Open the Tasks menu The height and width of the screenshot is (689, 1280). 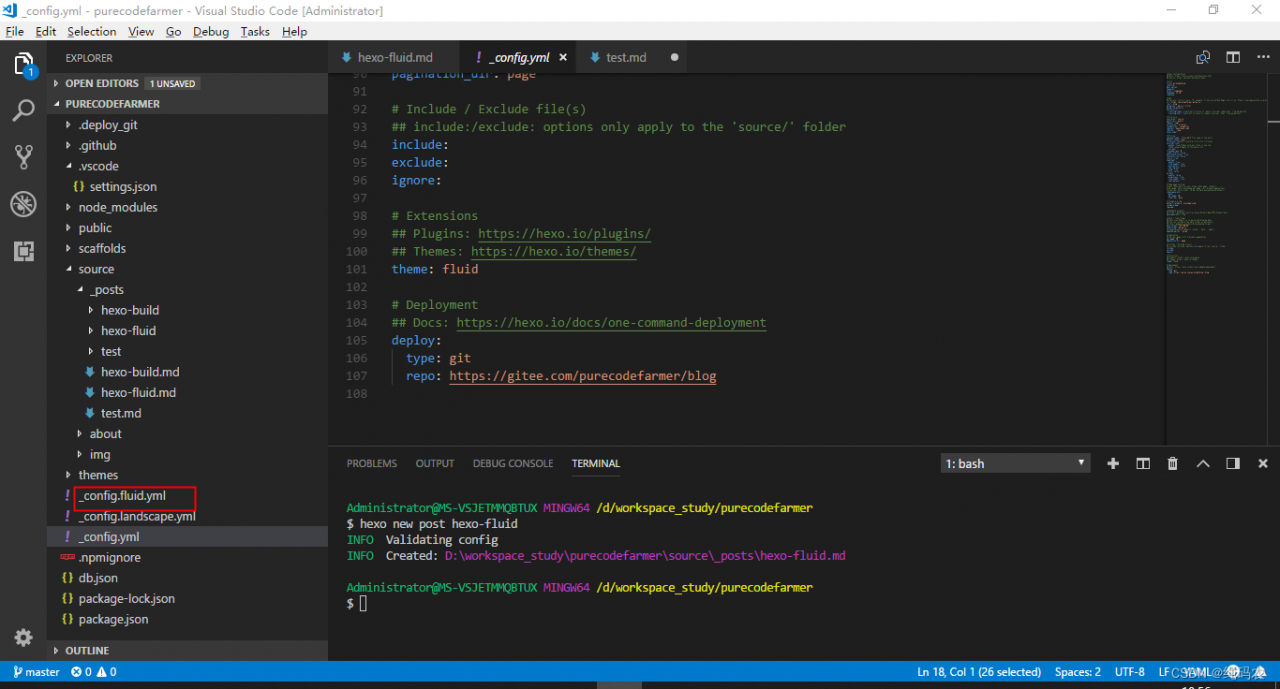(x=255, y=32)
